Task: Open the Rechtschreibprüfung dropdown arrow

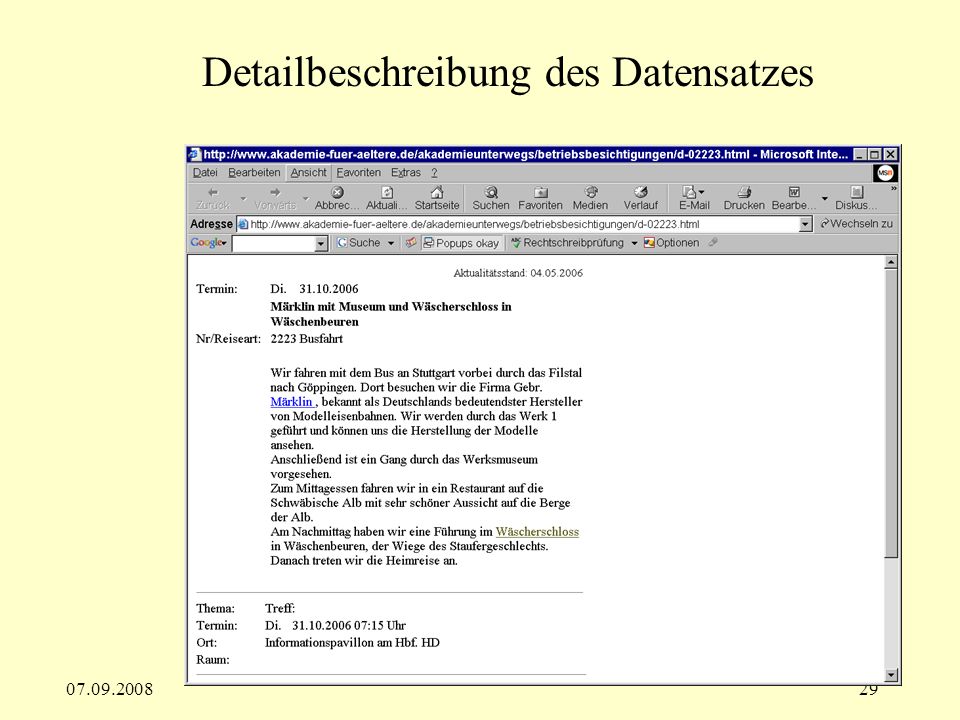Action: coord(634,243)
